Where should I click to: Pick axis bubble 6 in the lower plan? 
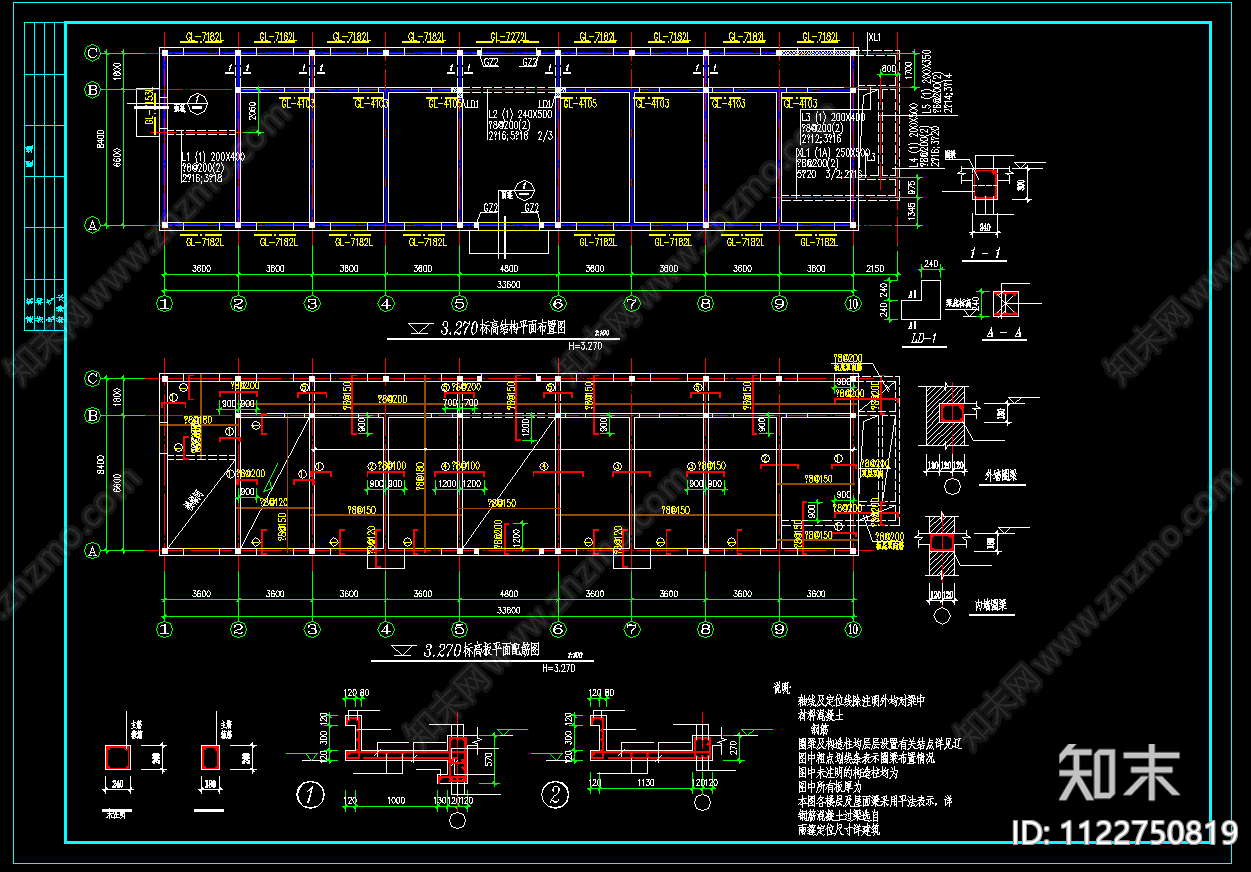[558, 629]
